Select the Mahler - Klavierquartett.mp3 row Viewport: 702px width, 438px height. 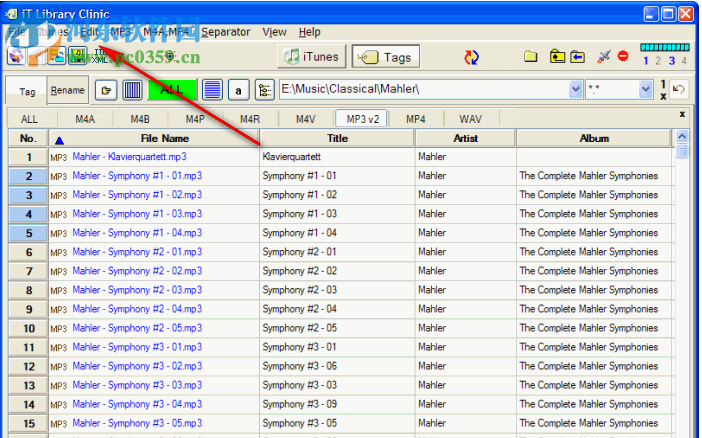128,157
